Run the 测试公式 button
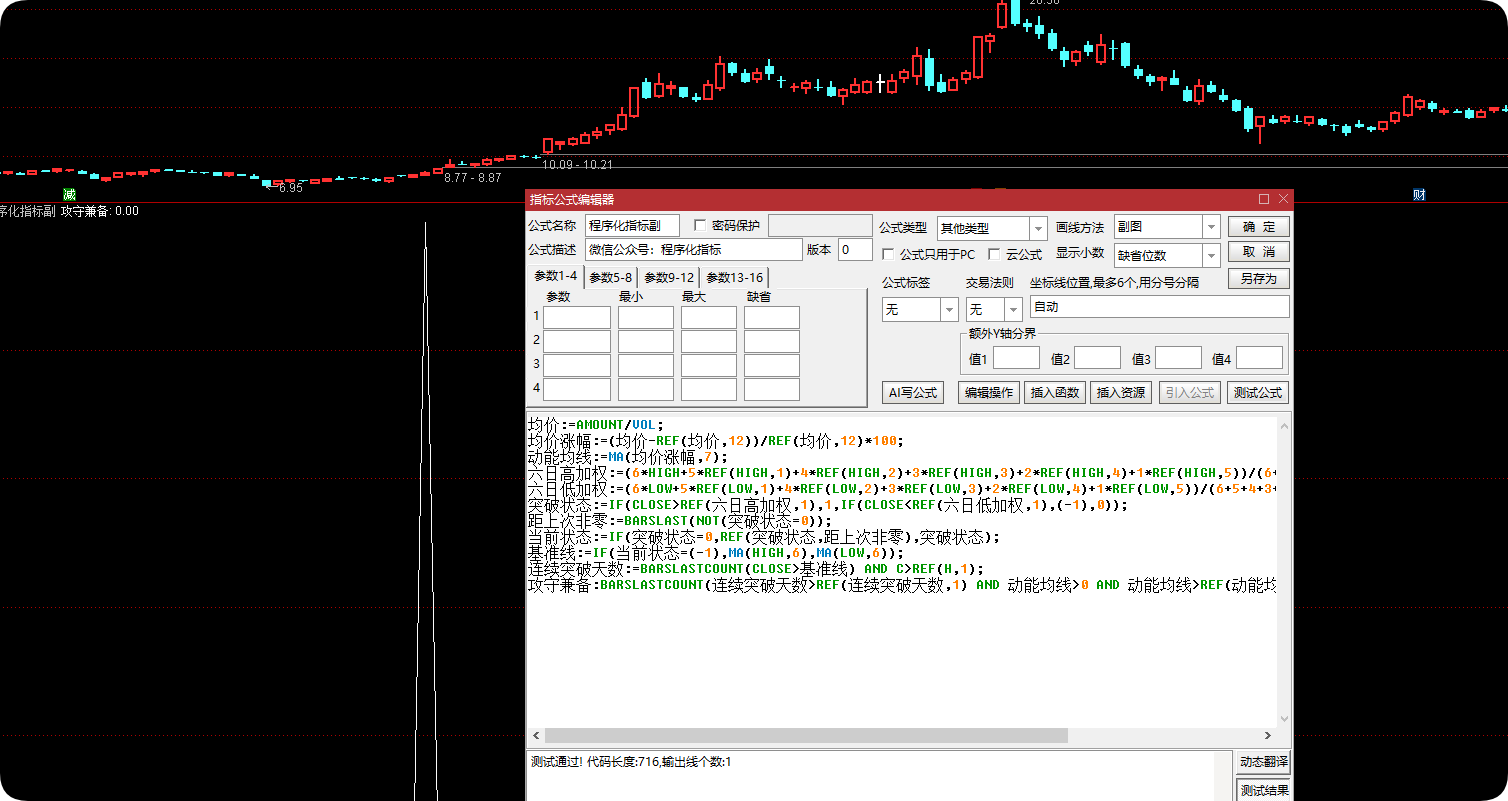 pyautogui.click(x=1258, y=393)
